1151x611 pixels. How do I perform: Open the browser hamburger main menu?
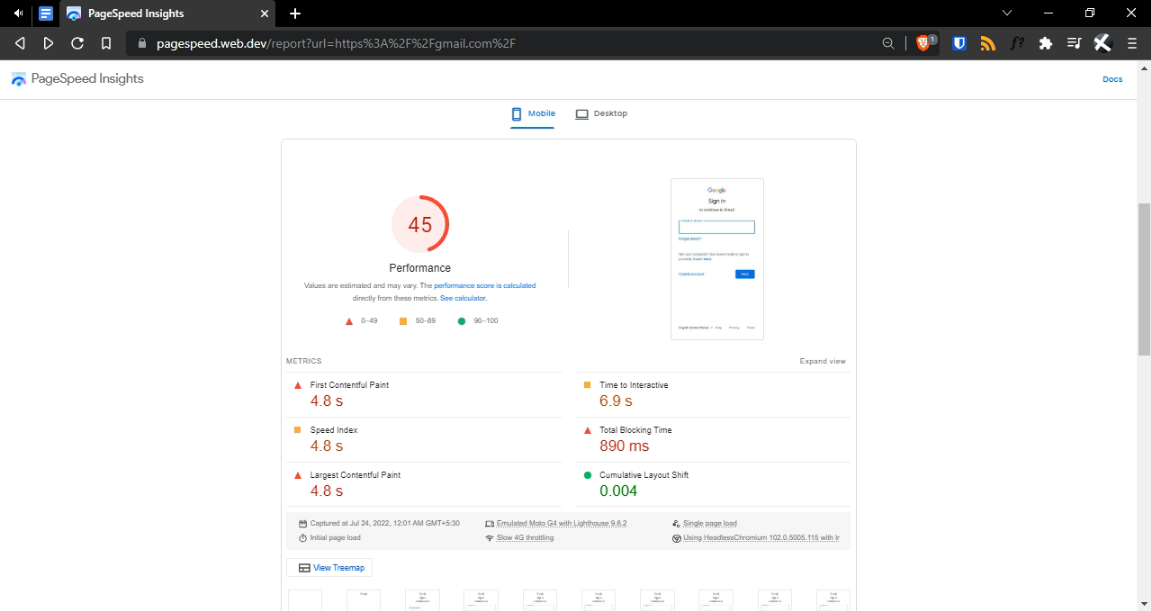point(1132,43)
